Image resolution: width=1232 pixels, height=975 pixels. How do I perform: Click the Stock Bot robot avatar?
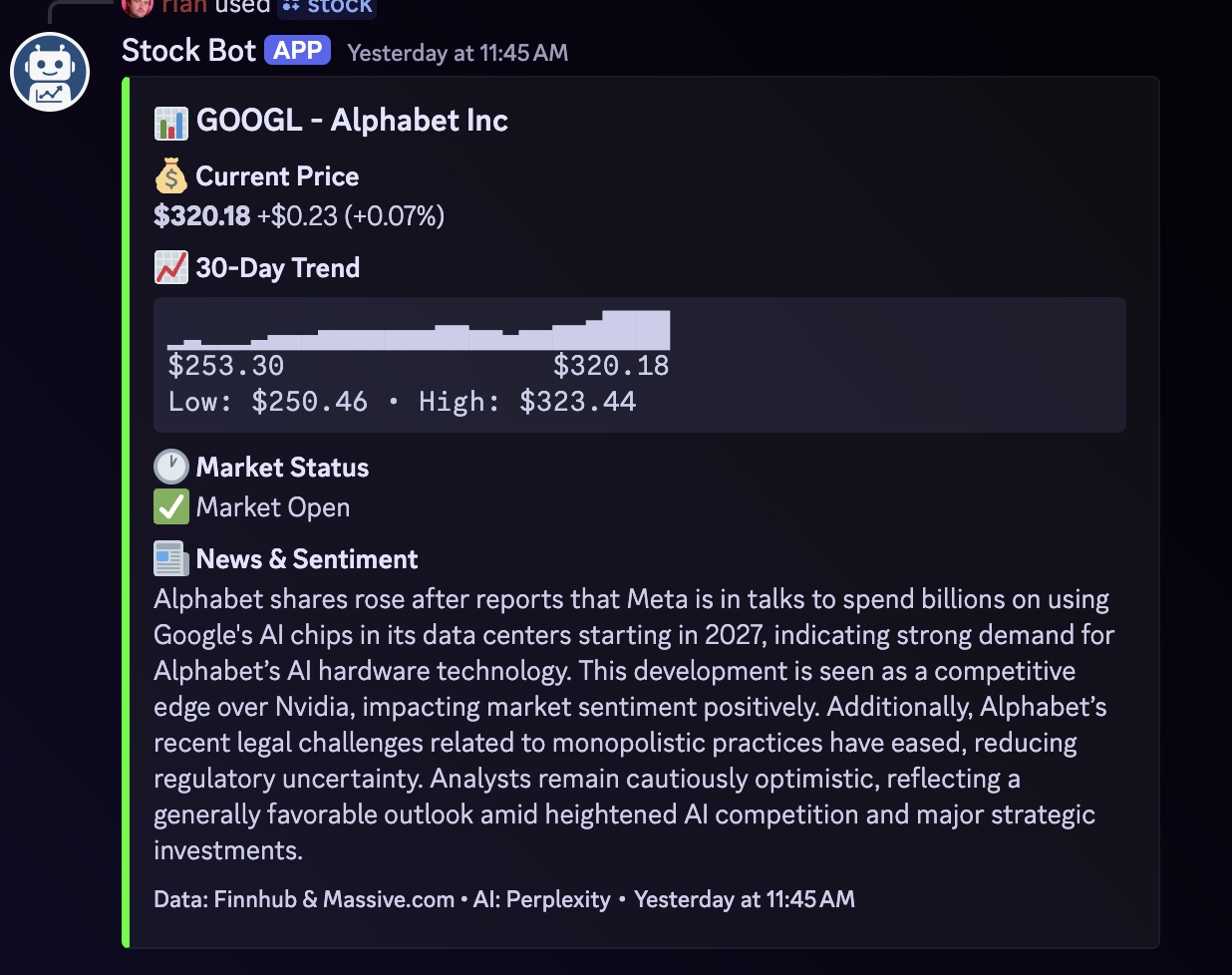(50, 72)
